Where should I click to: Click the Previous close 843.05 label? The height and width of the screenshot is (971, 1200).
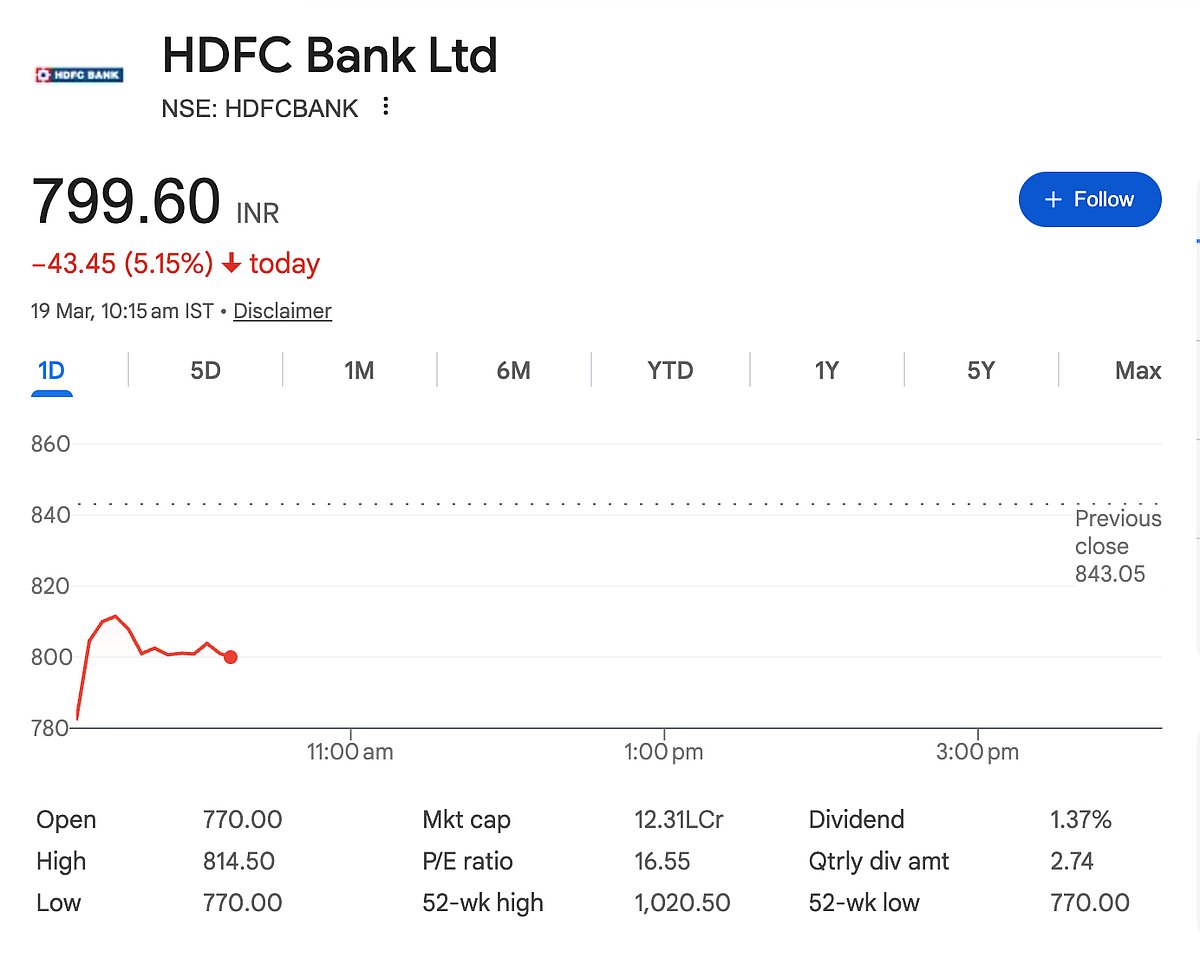pos(1117,546)
